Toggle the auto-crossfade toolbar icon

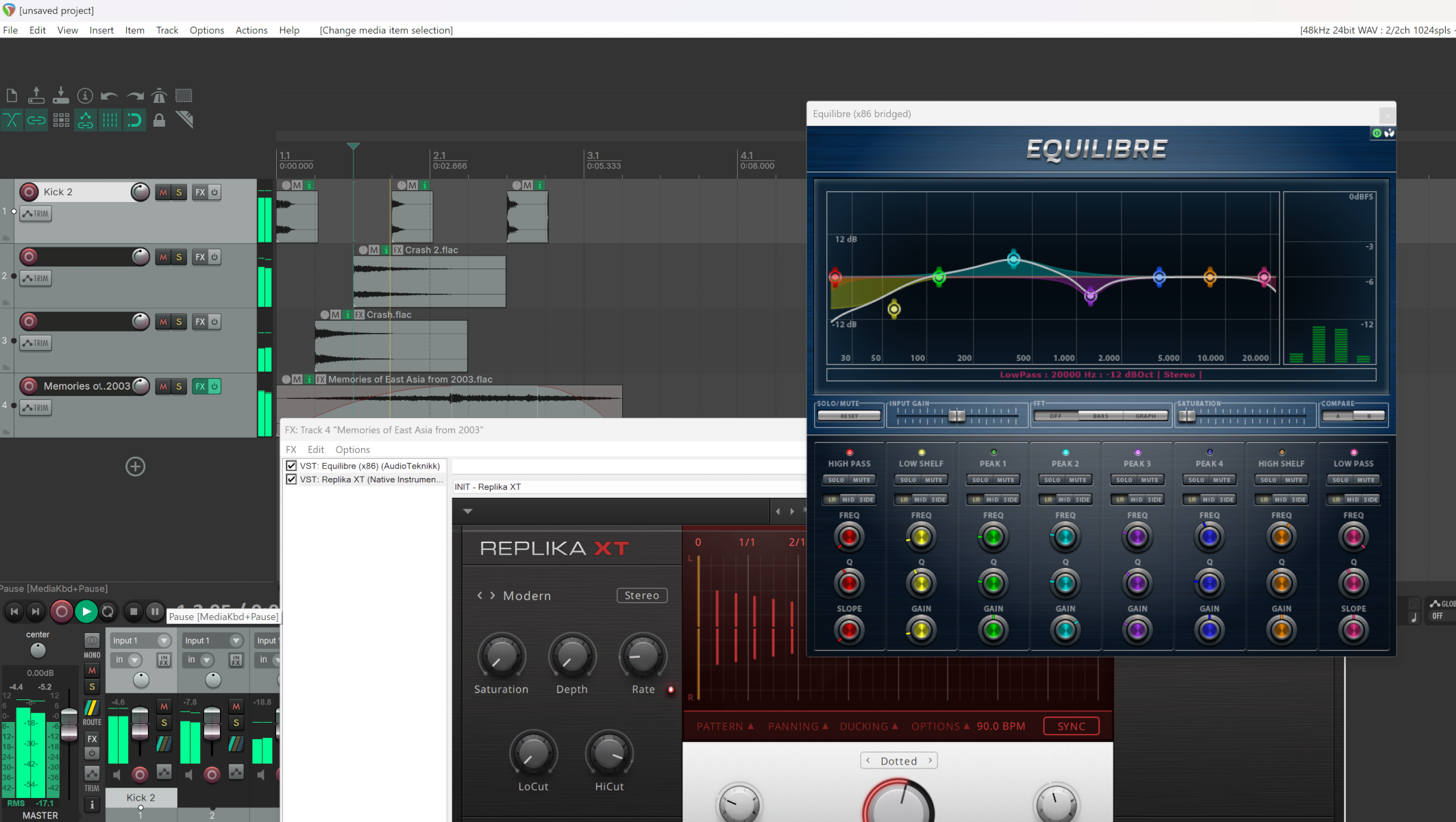click(12, 121)
